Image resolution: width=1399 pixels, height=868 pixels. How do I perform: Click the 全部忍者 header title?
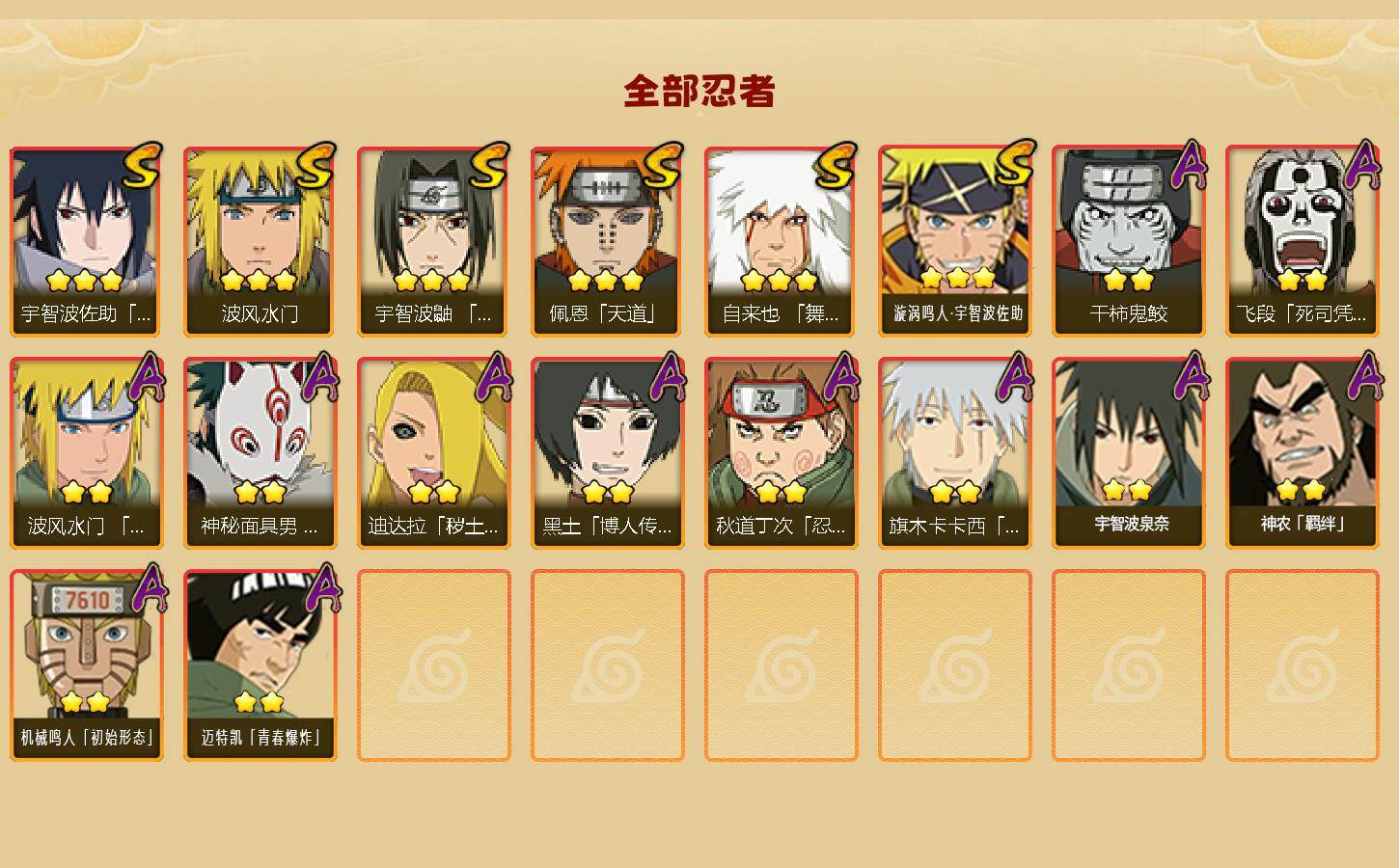coord(699,92)
